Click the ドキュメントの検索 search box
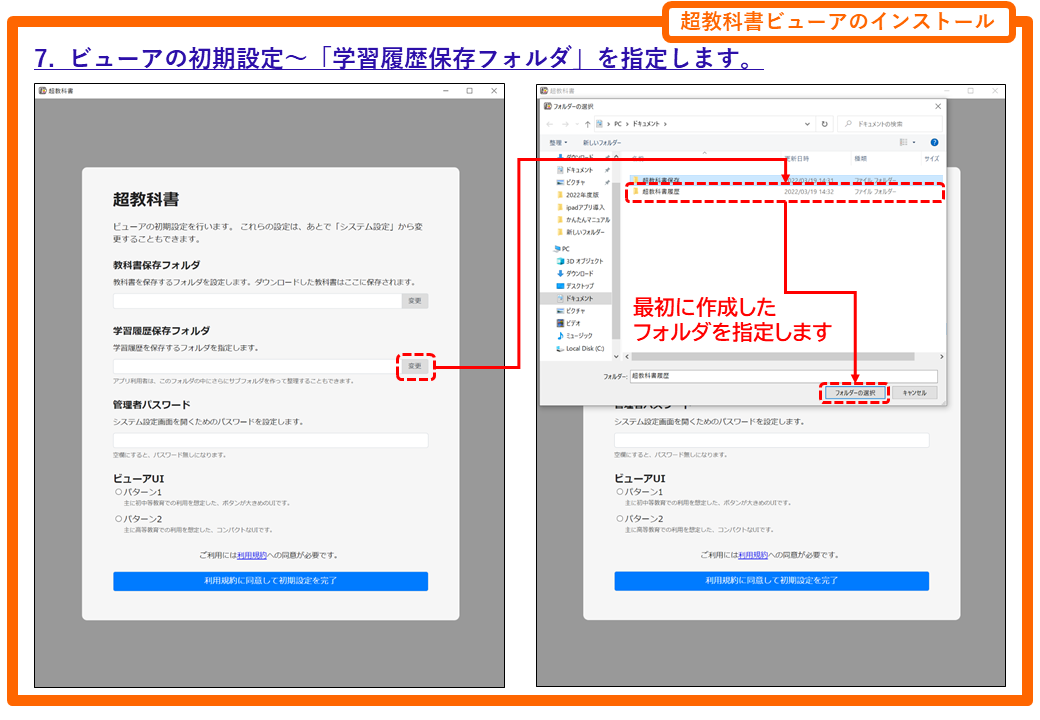Viewport: 1040px width, 720px height. pos(890,124)
